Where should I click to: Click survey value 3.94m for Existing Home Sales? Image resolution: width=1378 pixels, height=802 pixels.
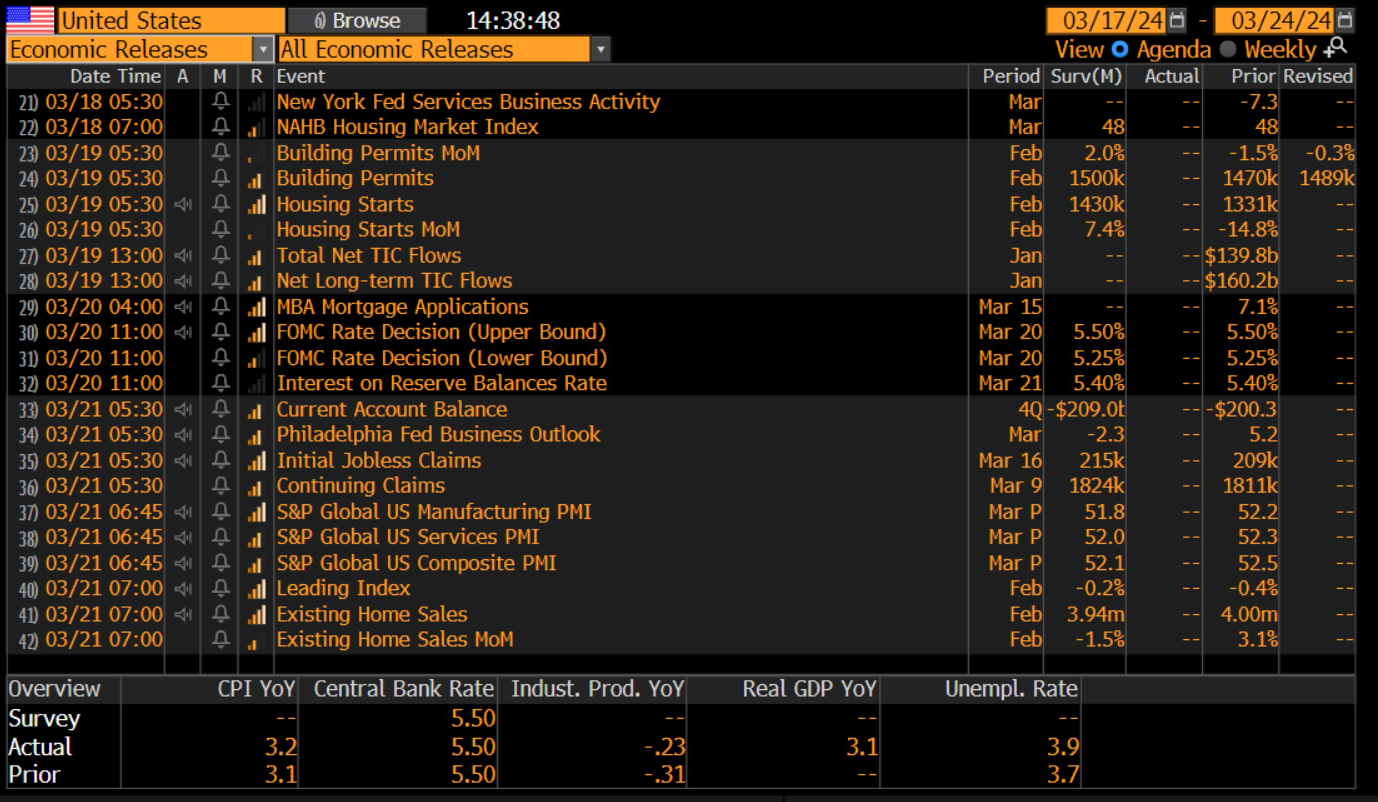pyautogui.click(x=1095, y=614)
